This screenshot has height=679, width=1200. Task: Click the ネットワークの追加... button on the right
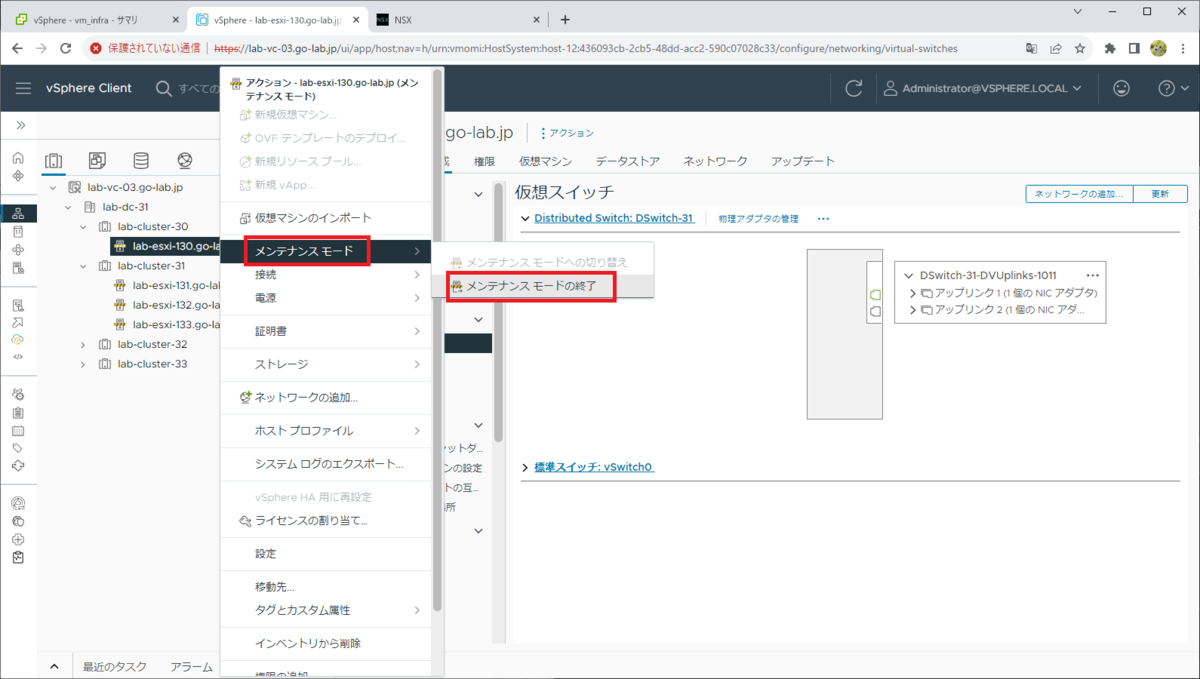[1078, 194]
